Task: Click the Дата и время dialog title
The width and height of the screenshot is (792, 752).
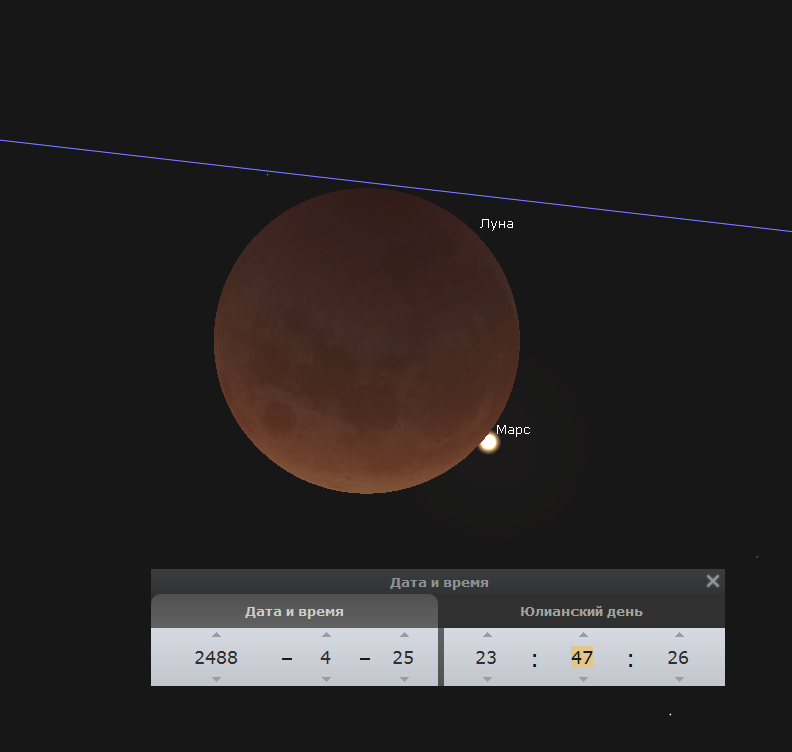Action: [x=439, y=583]
